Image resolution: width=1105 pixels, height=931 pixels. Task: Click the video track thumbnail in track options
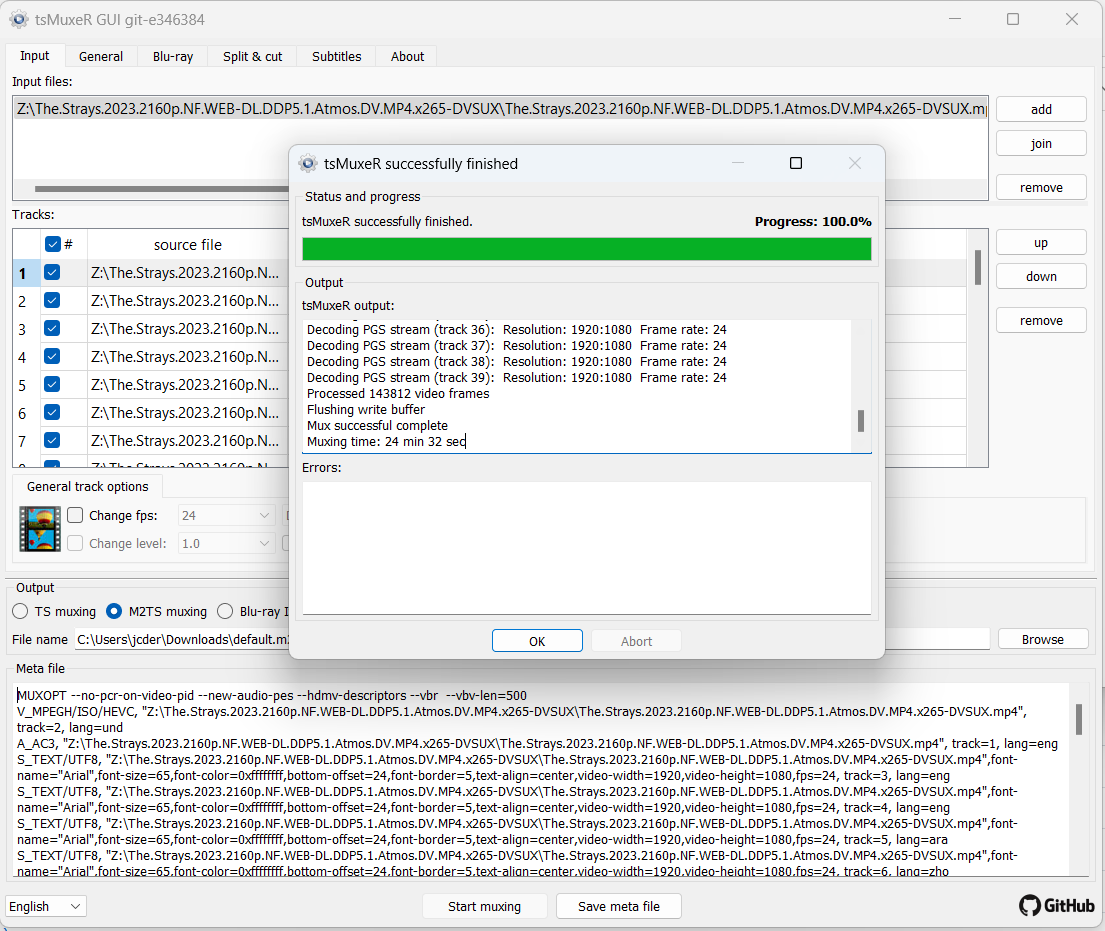tap(39, 529)
